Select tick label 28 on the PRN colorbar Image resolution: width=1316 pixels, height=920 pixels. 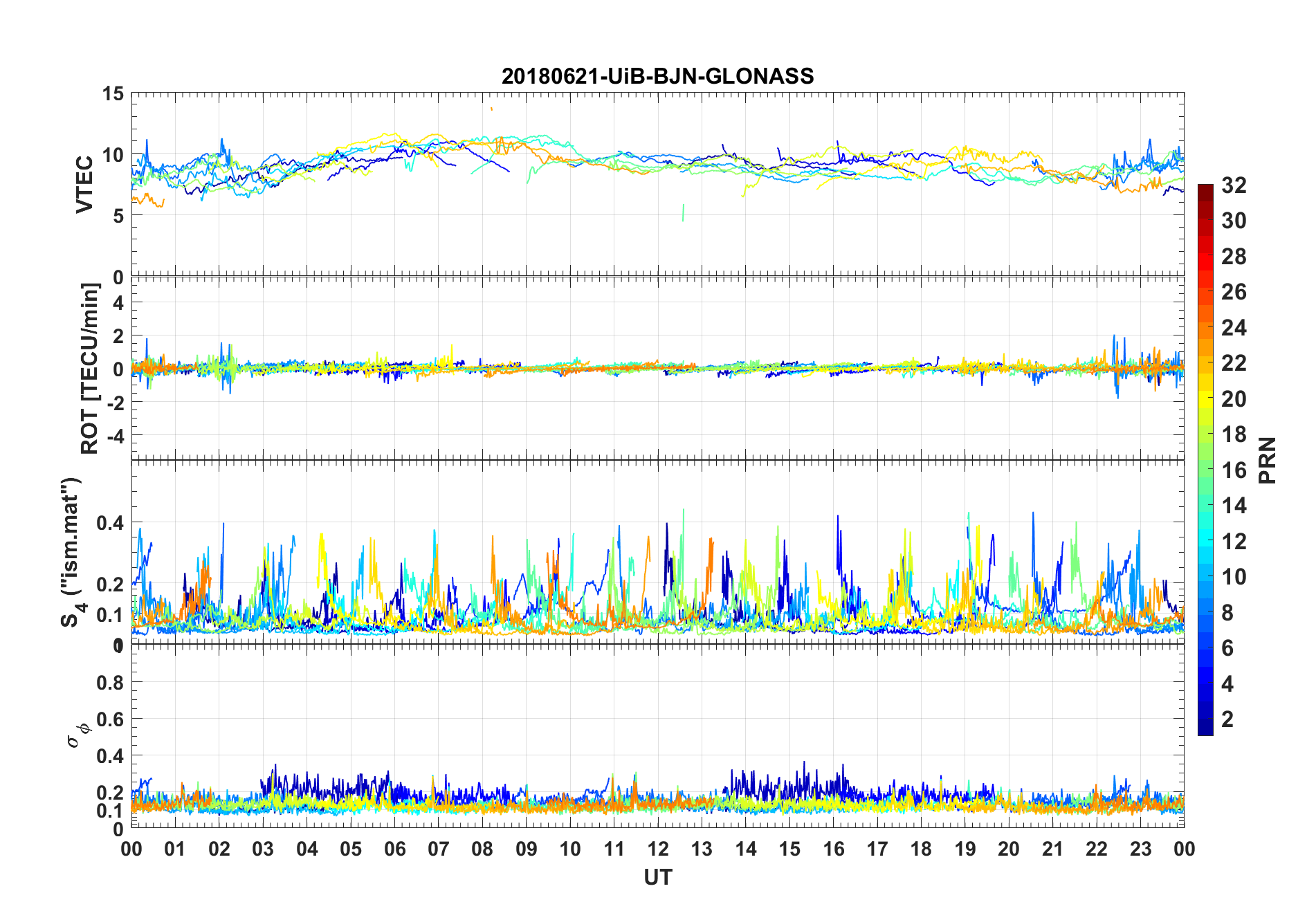tap(1234, 257)
